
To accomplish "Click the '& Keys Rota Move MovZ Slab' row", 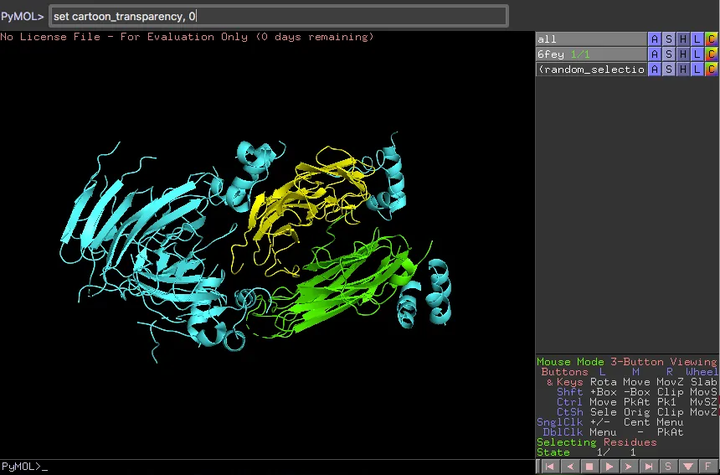I will click(x=631, y=382).
